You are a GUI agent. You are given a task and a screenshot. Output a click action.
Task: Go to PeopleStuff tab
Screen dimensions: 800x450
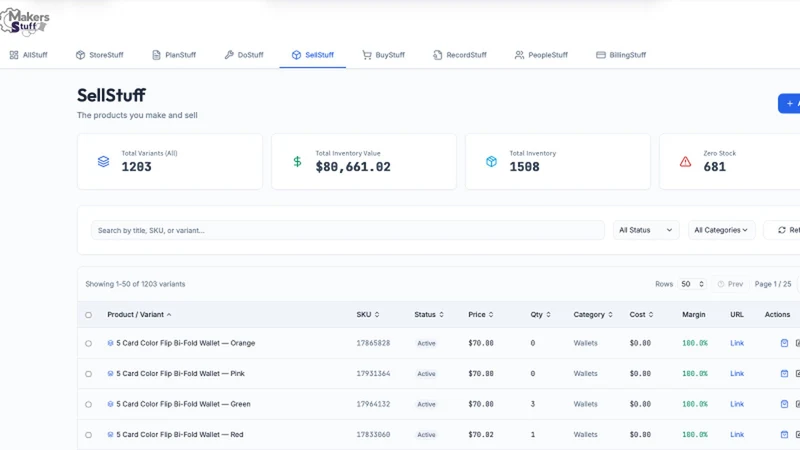tap(541, 55)
